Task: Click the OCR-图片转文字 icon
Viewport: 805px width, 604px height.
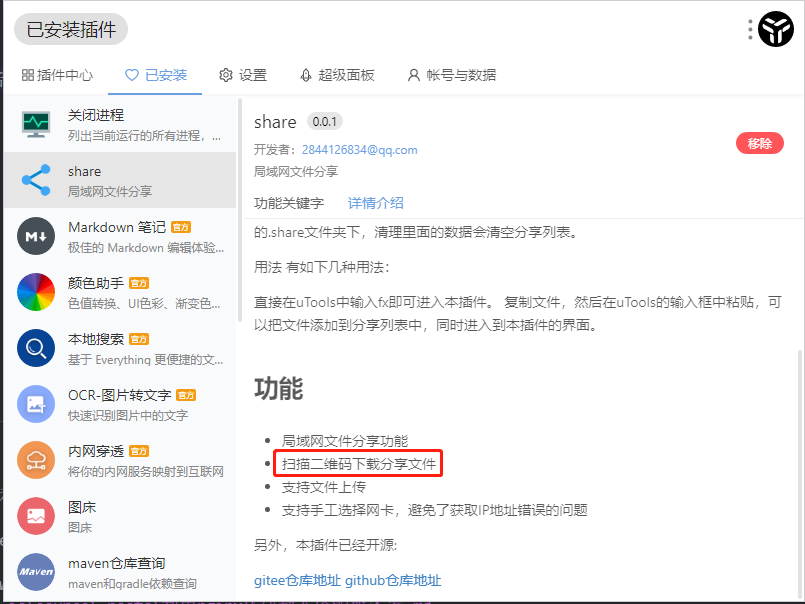Action: coord(36,404)
